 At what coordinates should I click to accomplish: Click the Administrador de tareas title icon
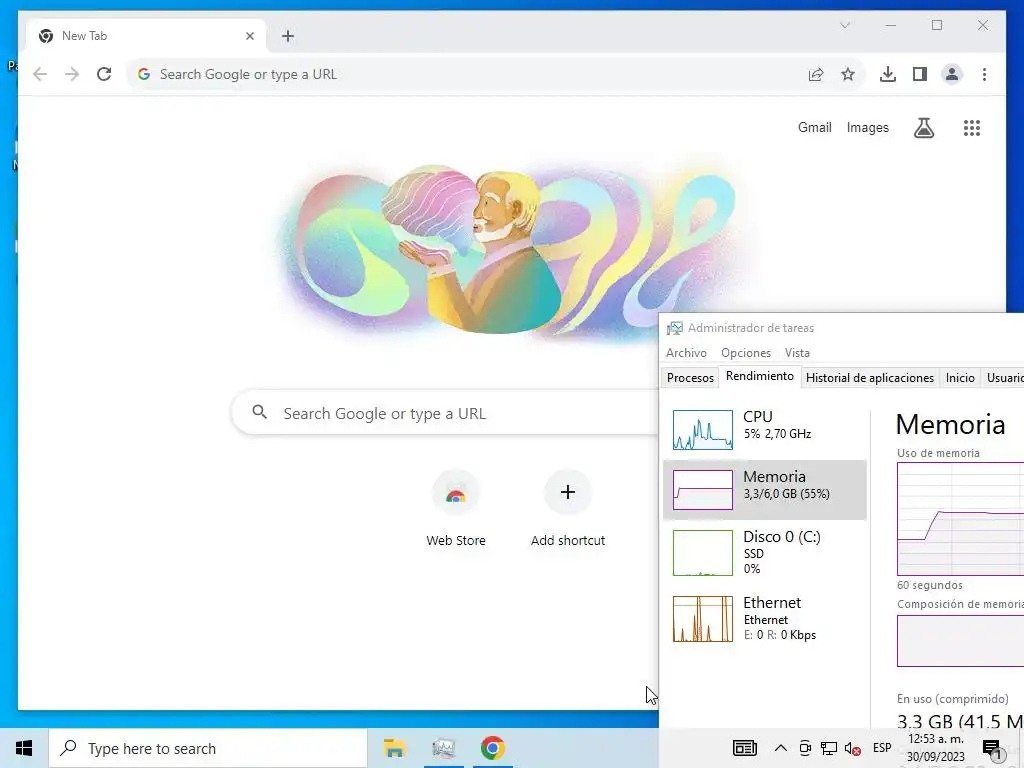675,328
